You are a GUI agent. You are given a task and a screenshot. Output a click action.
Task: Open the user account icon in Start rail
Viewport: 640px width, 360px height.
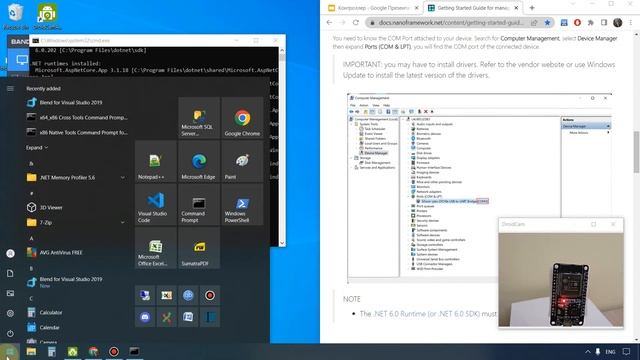[10, 253]
